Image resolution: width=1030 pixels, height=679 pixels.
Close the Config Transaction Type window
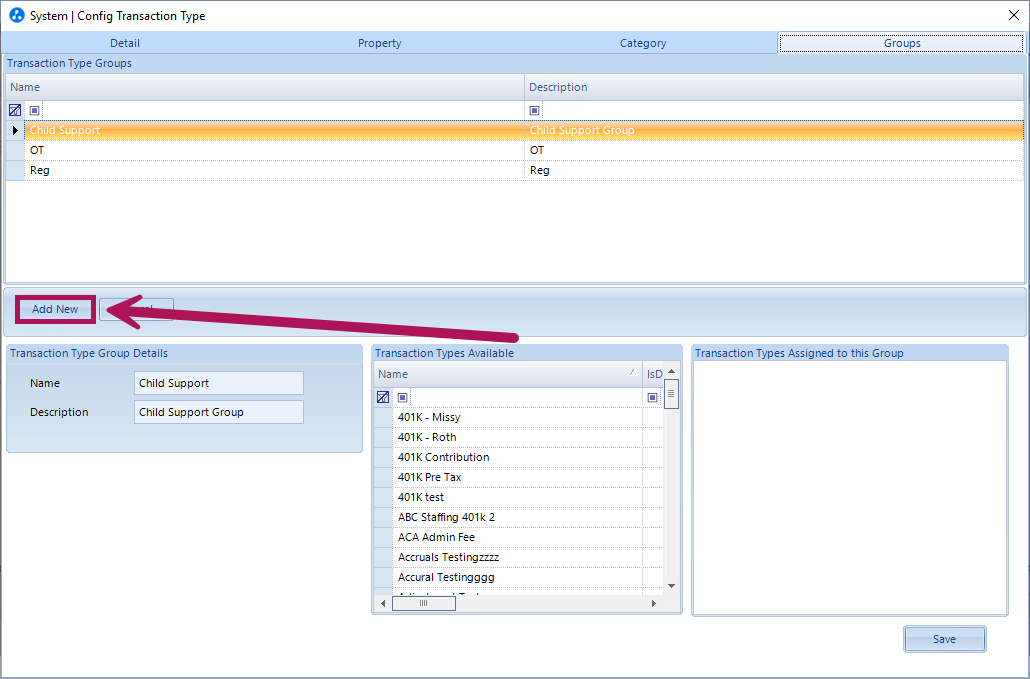pyautogui.click(x=1014, y=15)
